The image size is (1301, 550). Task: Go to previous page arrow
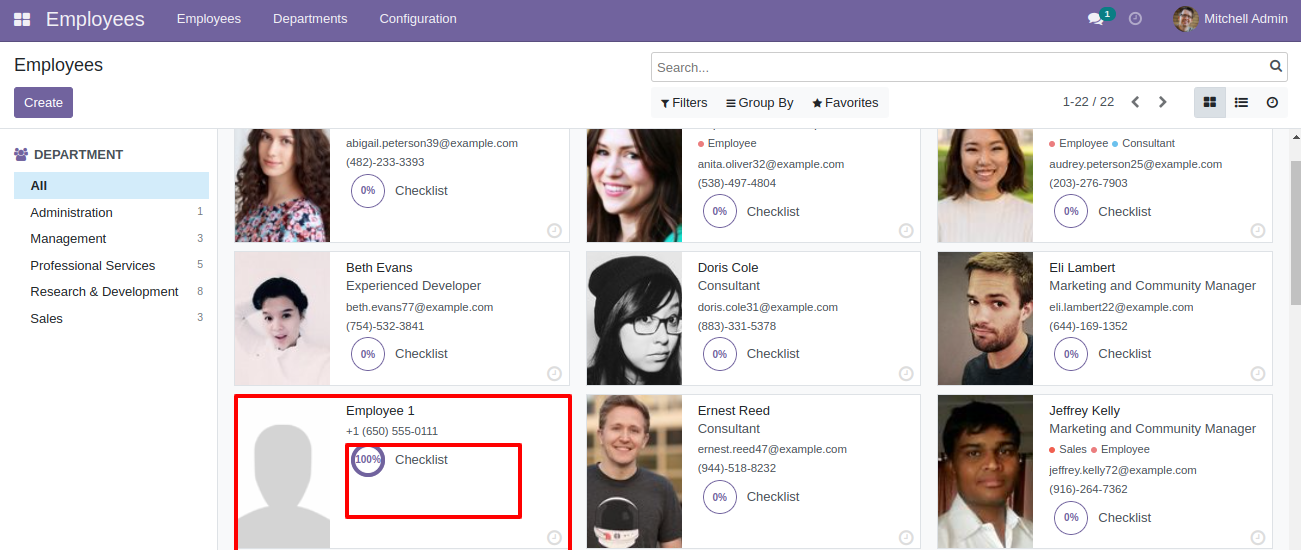tap(1135, 102)
